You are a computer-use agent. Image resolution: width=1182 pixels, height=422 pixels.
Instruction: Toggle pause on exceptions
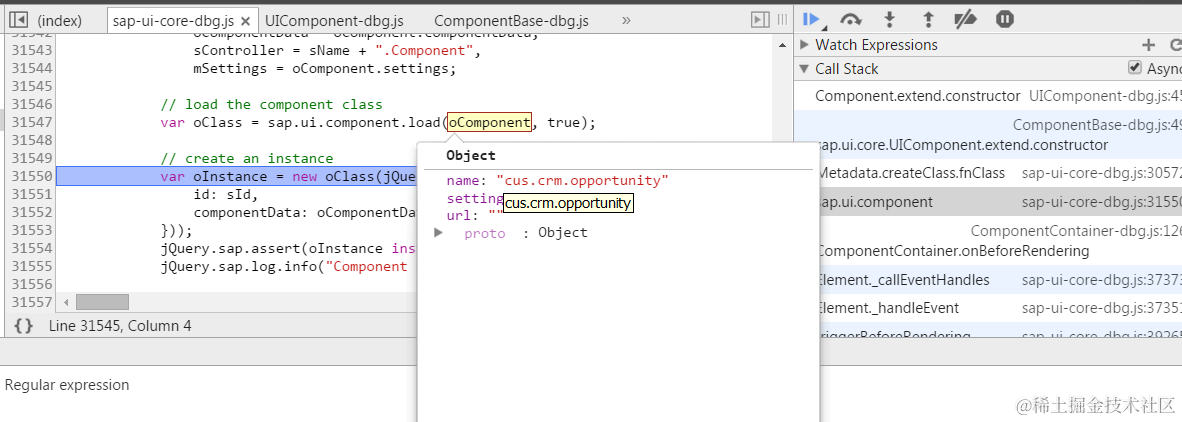click(1005, 20)
